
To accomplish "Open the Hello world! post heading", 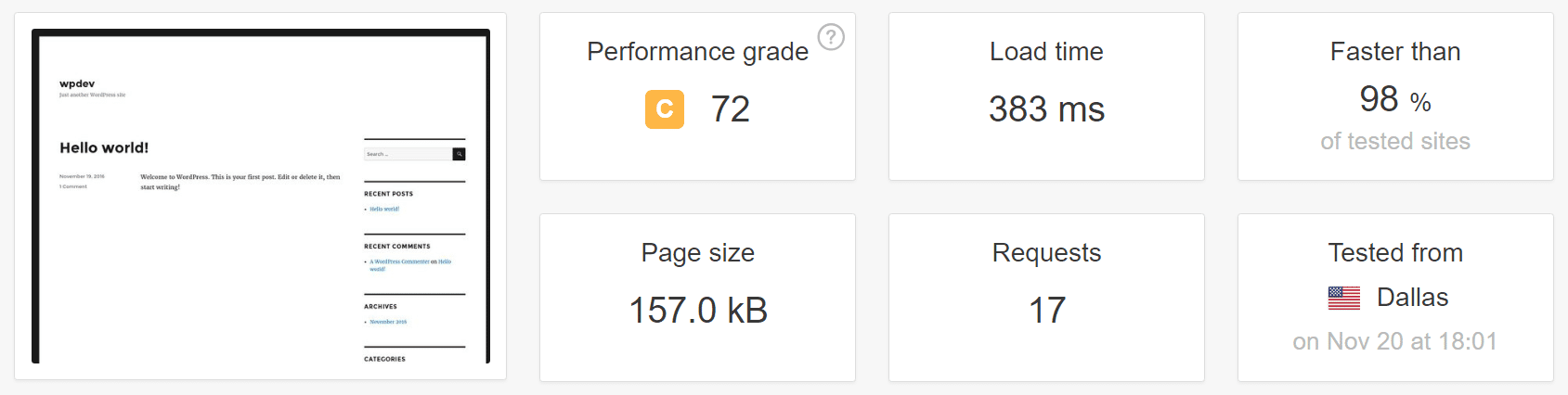I will point(104,147).
